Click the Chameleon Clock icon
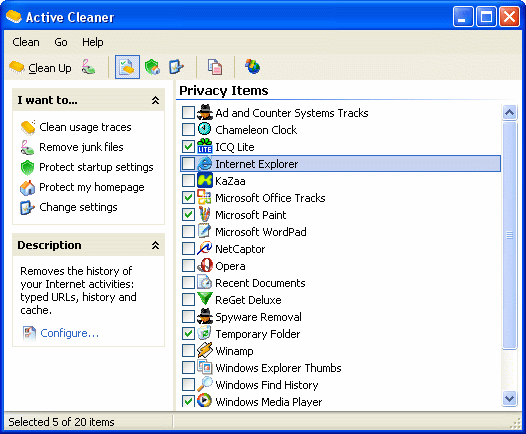526x434 pixels. click(x=204, y=129)
